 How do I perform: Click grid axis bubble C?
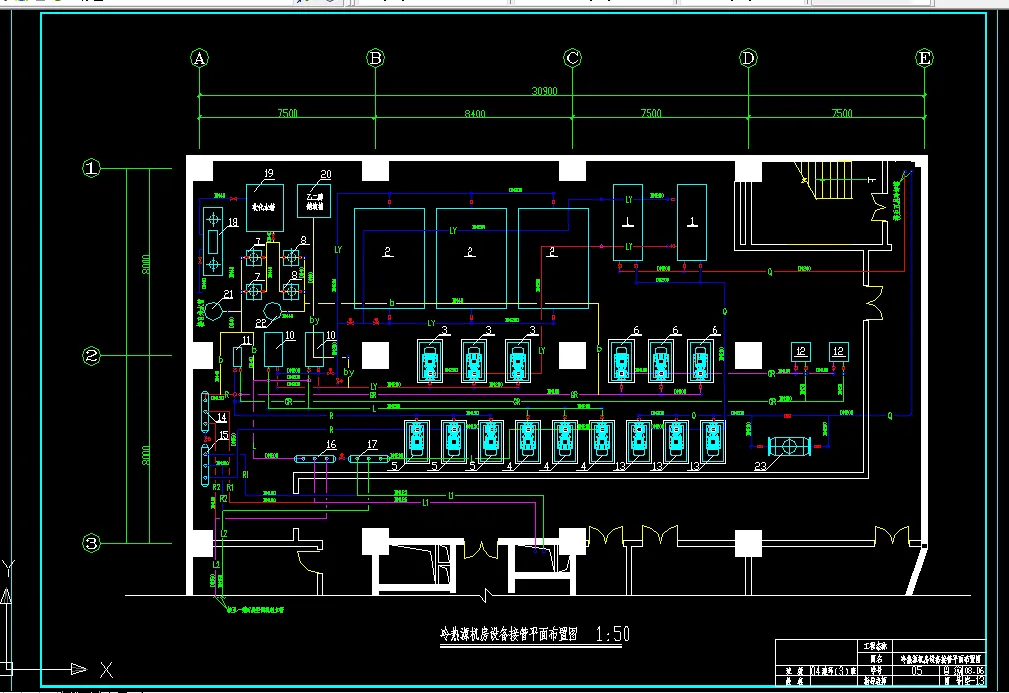coord(572,58)
